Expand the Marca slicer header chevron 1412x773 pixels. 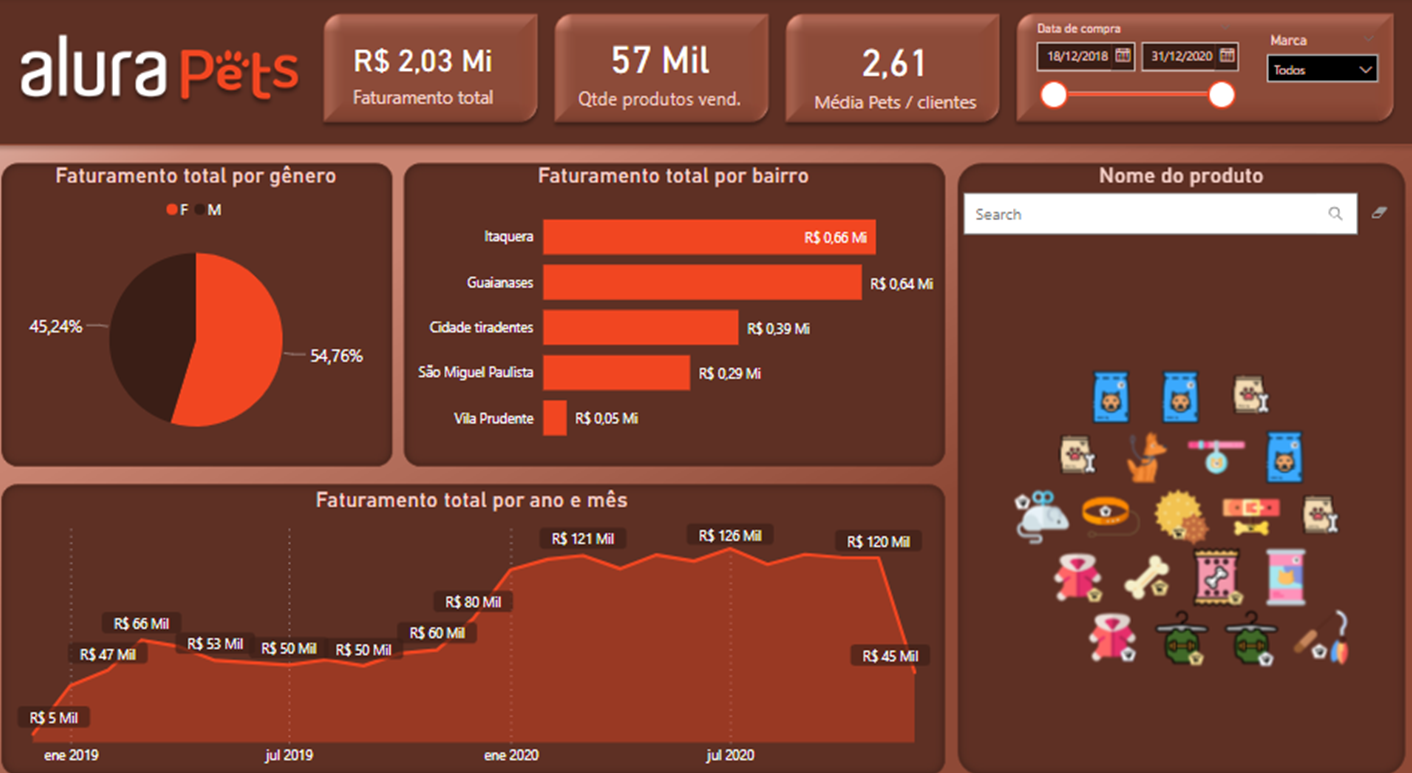(1368, 39)
